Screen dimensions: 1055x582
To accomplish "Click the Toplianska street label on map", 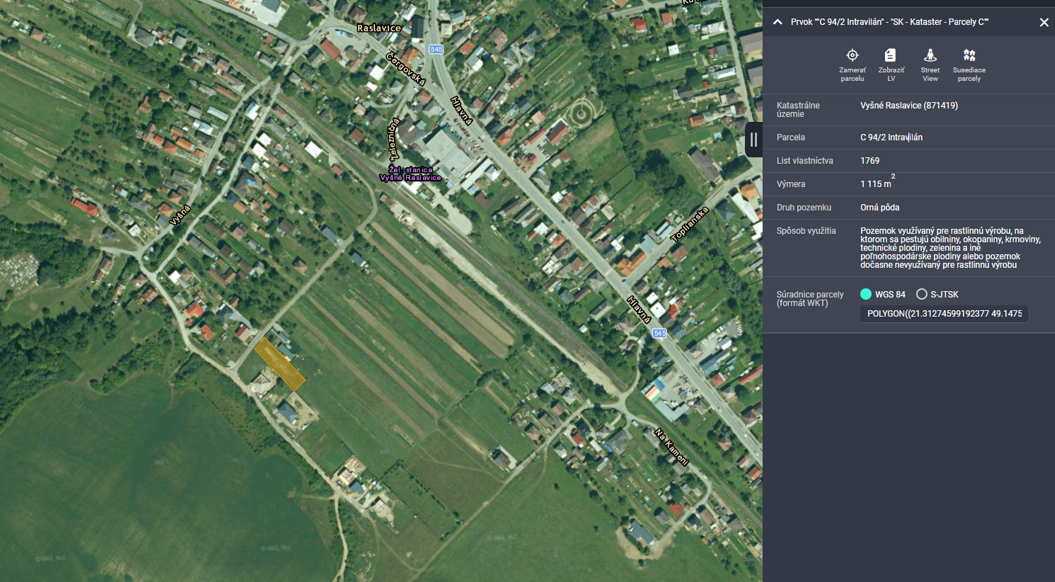I will [x=690, y=225].
